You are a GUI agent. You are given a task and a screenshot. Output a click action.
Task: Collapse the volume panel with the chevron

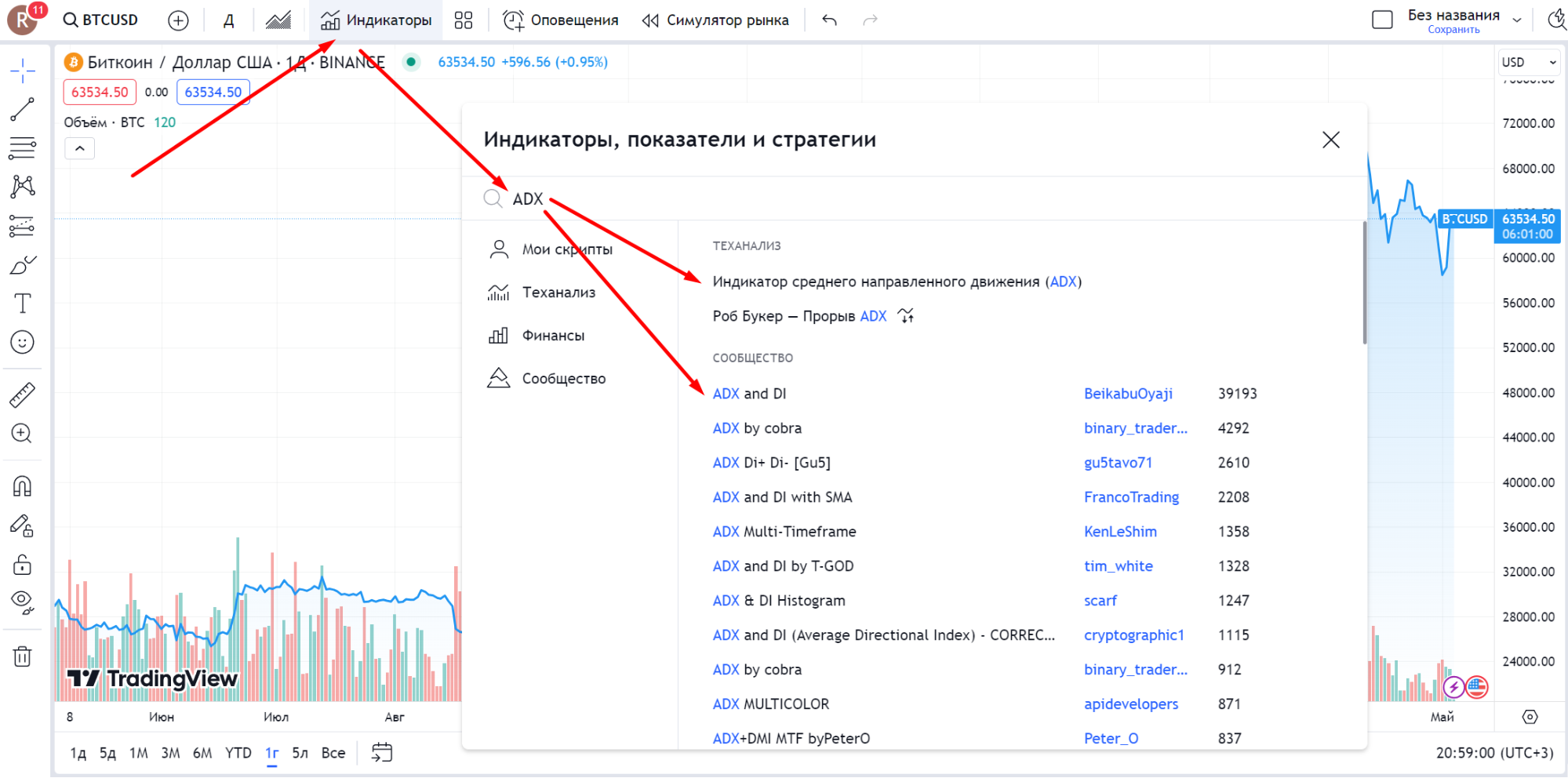[x=79, y=147]
